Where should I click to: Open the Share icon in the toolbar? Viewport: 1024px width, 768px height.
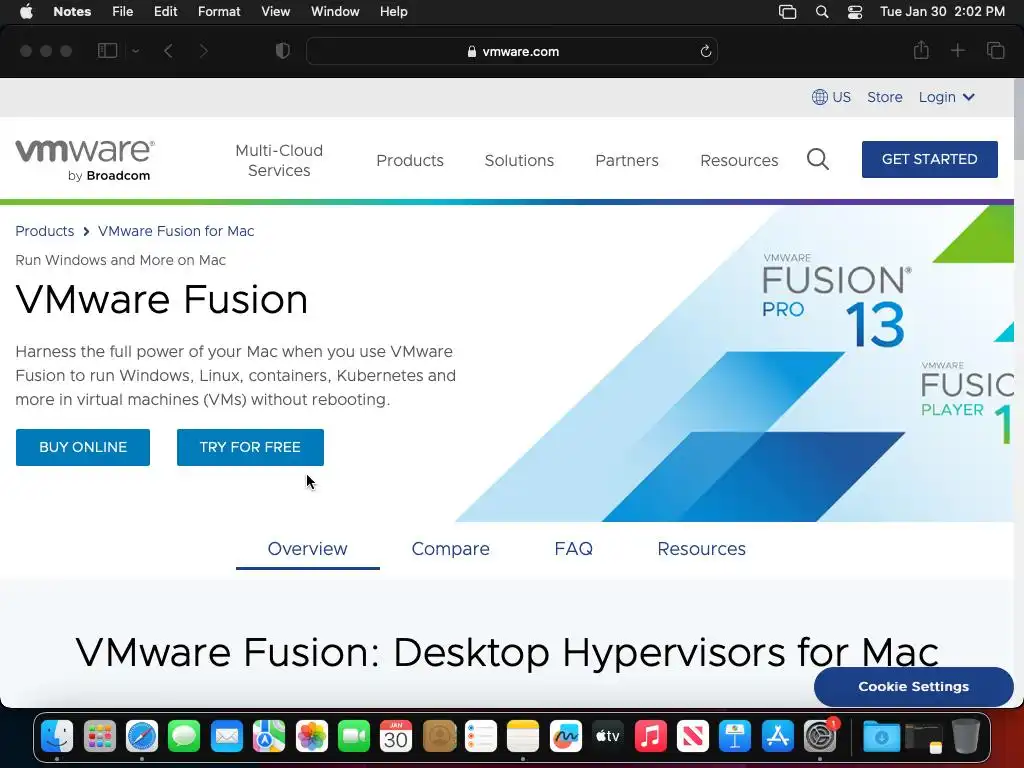point(921,50)
